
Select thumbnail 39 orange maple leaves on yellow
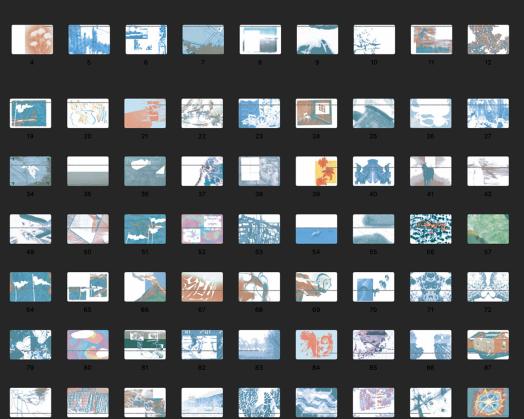click(316, 171)
